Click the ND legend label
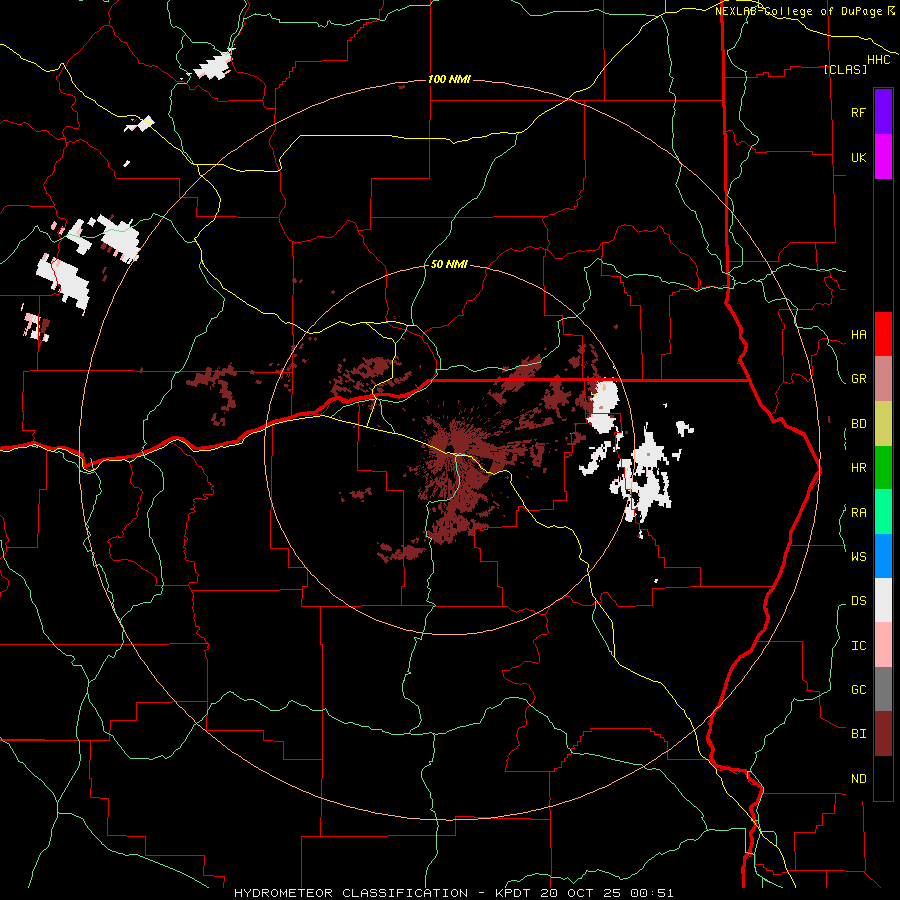Screen dimensions: 900x900 858,779
